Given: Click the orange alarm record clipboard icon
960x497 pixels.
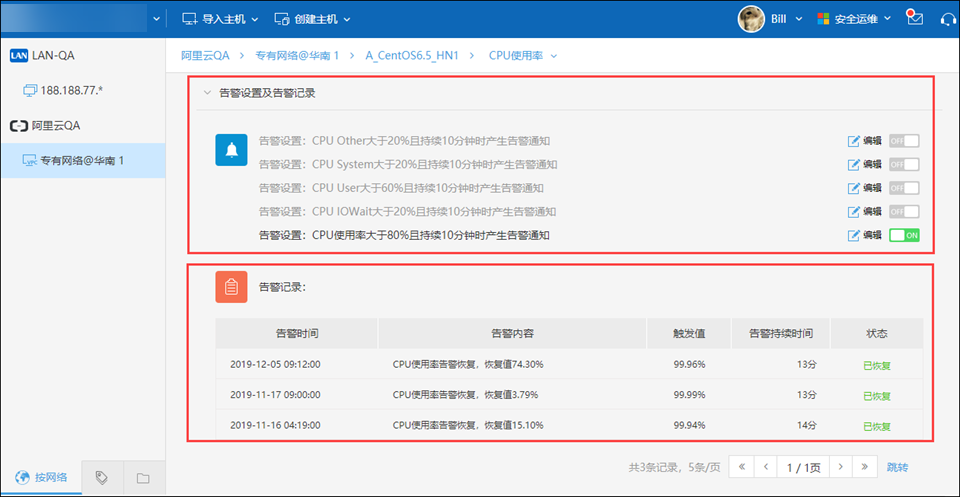Looking at the screenshot, I should [x=232, y=287].
